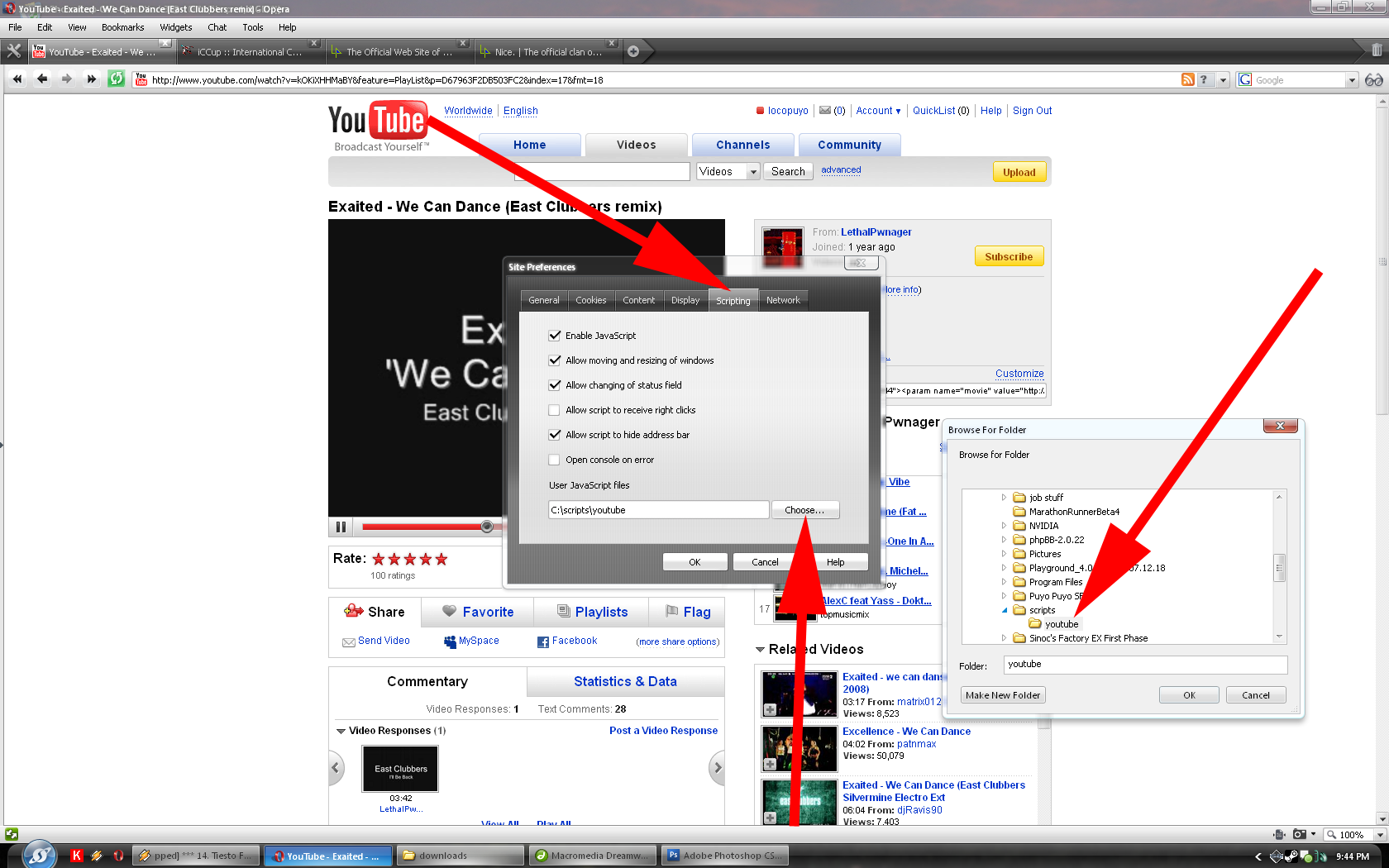
Task: Collapse the Related Videos section
Action: click(x=760, y=650)
